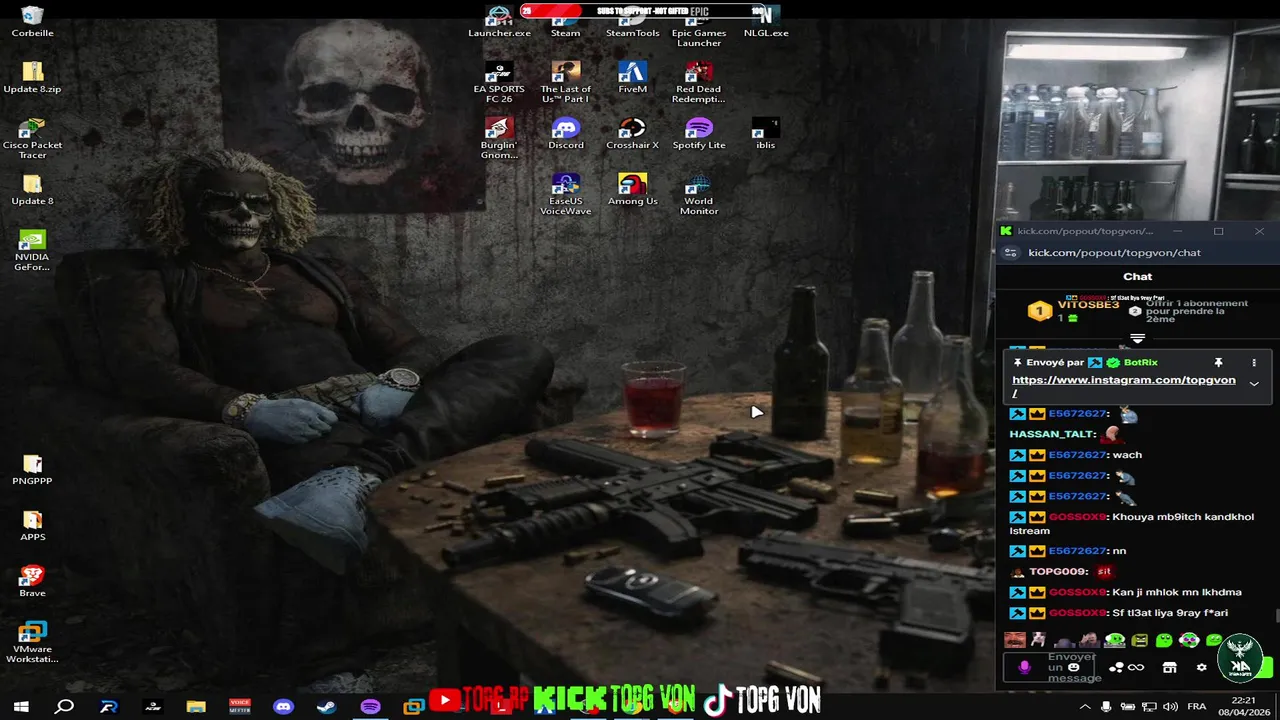Launch Burglin' Gnomes game icon

[x=499, y=138]
